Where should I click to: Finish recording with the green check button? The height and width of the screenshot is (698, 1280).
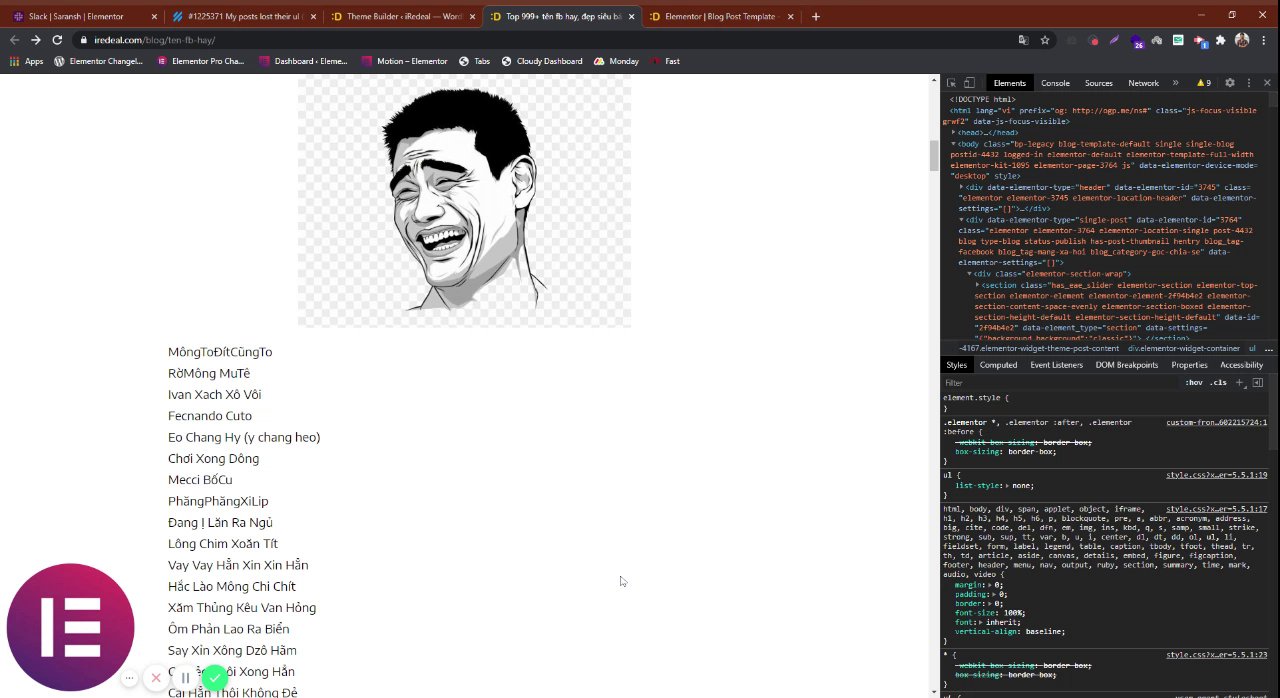pos(214,678)
